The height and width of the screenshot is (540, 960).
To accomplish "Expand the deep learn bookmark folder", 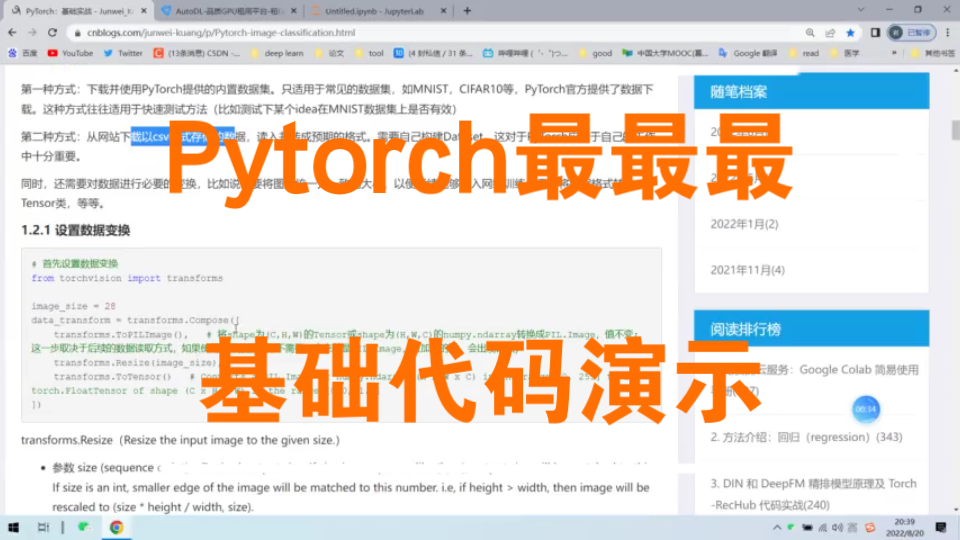I will coord(277,53).
